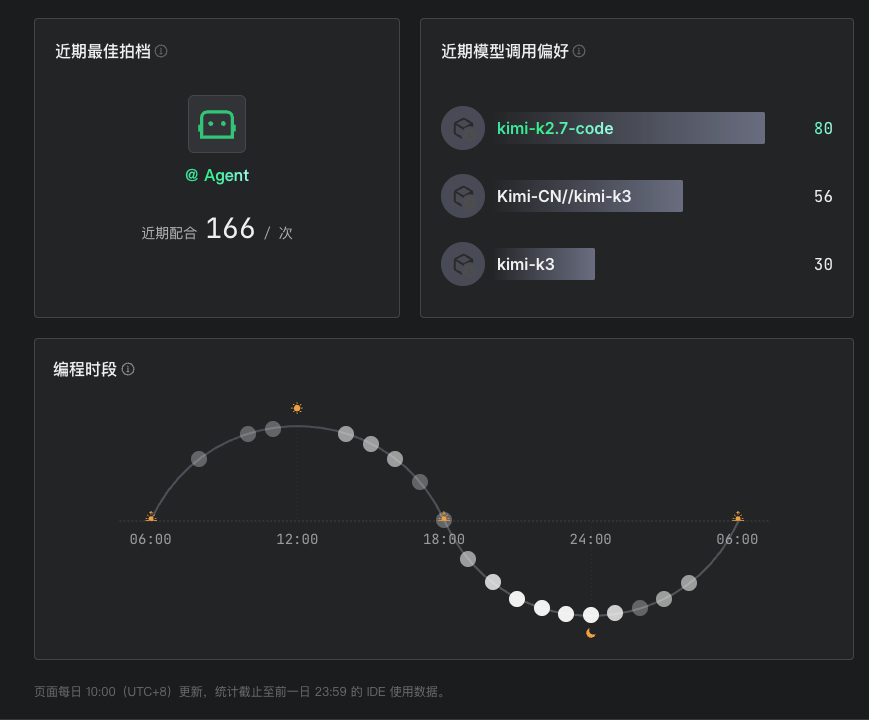Screen dimensions: 869x720
Task: Click the 编程时段 heading
Action: 85,369
